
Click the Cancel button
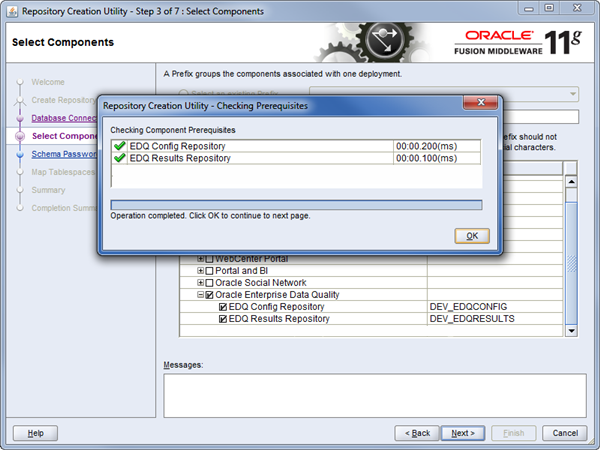tap(565, 433)
